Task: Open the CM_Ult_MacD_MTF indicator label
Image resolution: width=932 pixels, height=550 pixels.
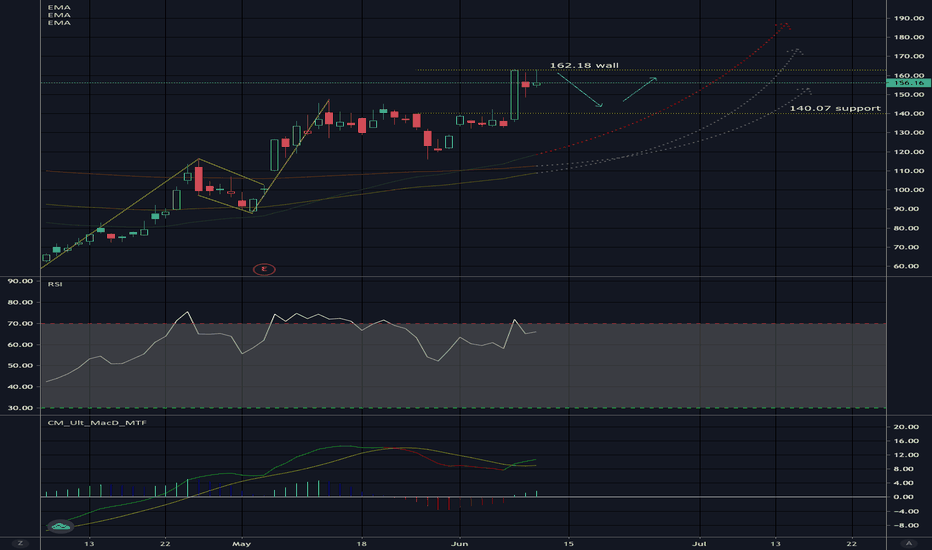Action: (x=97, y=423)
